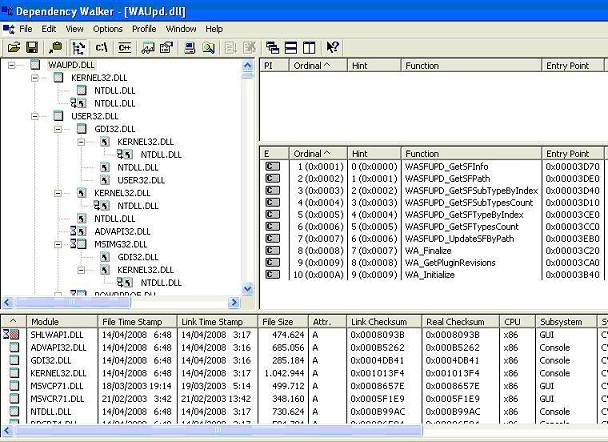
Task: Open the Profile menu
Action: point(144,29)
